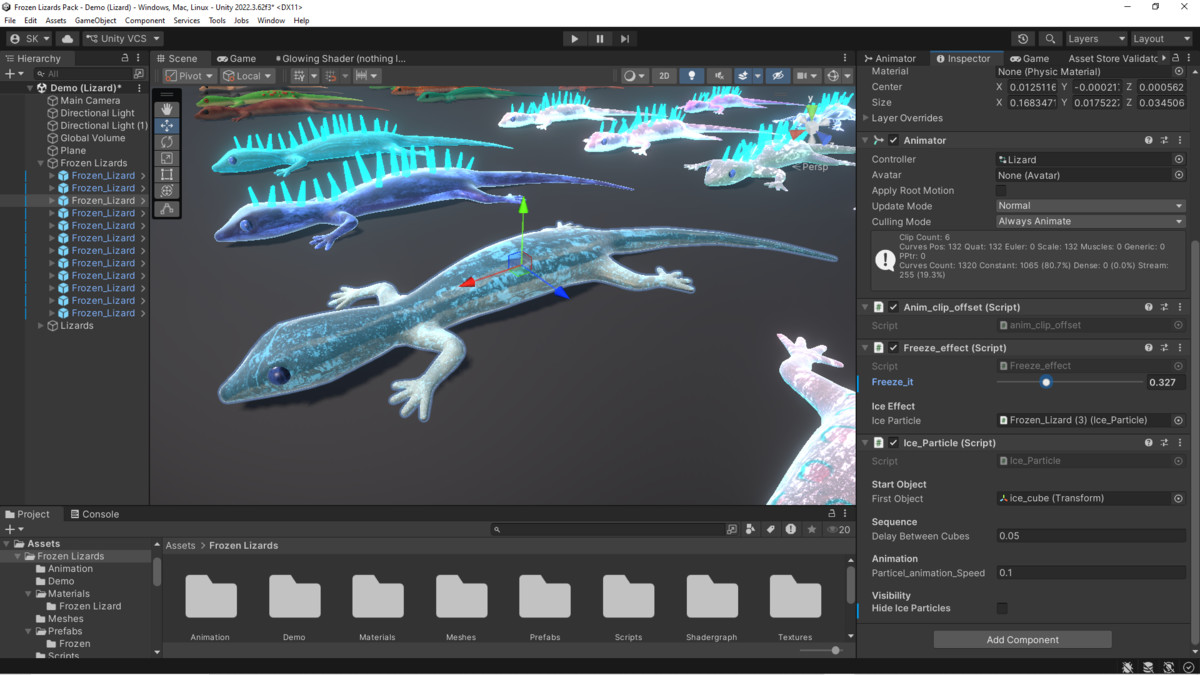Enable the Hide Ice Particles checkbox

pos(1002,608)
